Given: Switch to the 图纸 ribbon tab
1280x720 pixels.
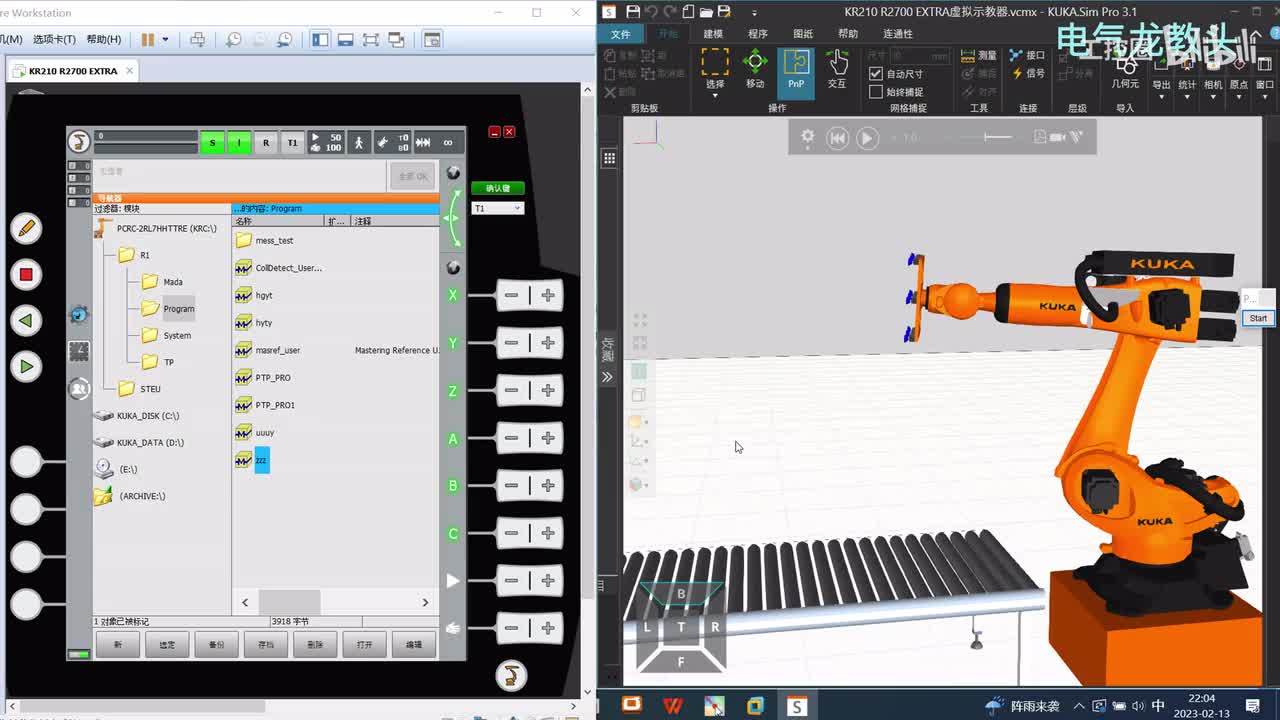Looking at the screenshot, I should point(803,34).
